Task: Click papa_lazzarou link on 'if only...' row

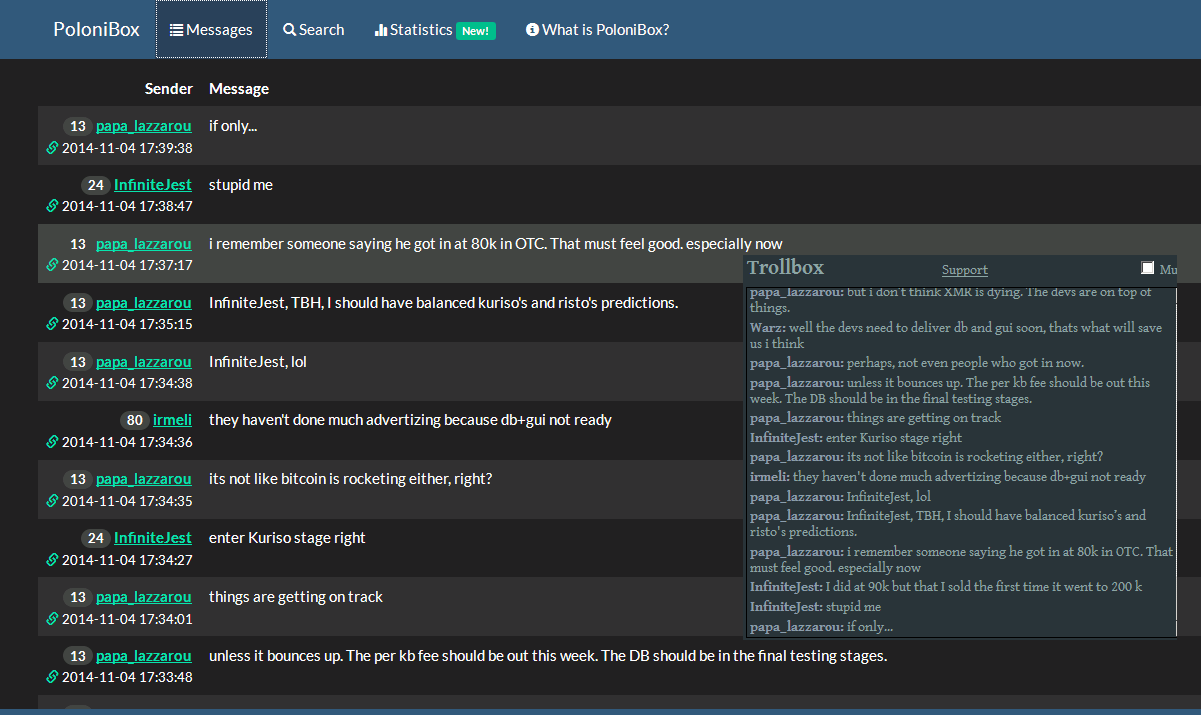Action: coord(144,126)
